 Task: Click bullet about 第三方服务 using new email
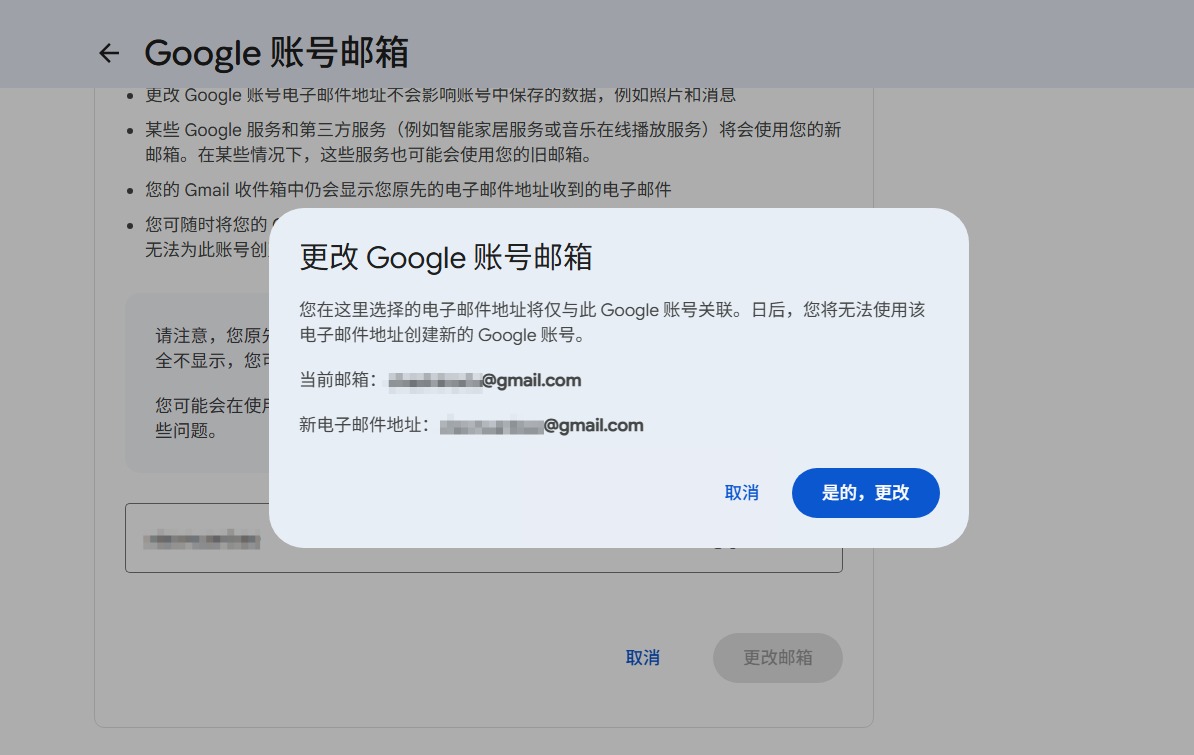(x=492, y=142)
